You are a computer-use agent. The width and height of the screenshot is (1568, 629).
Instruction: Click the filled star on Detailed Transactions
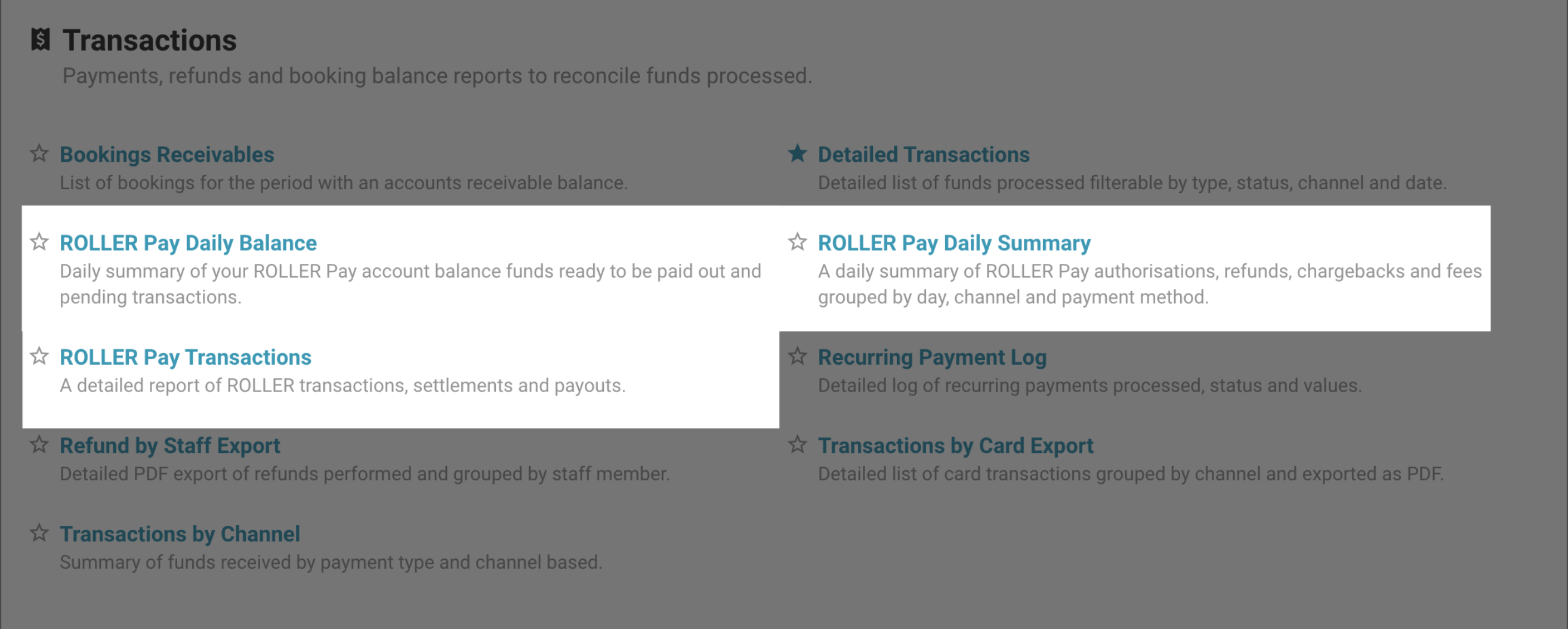tap(798, 155)
